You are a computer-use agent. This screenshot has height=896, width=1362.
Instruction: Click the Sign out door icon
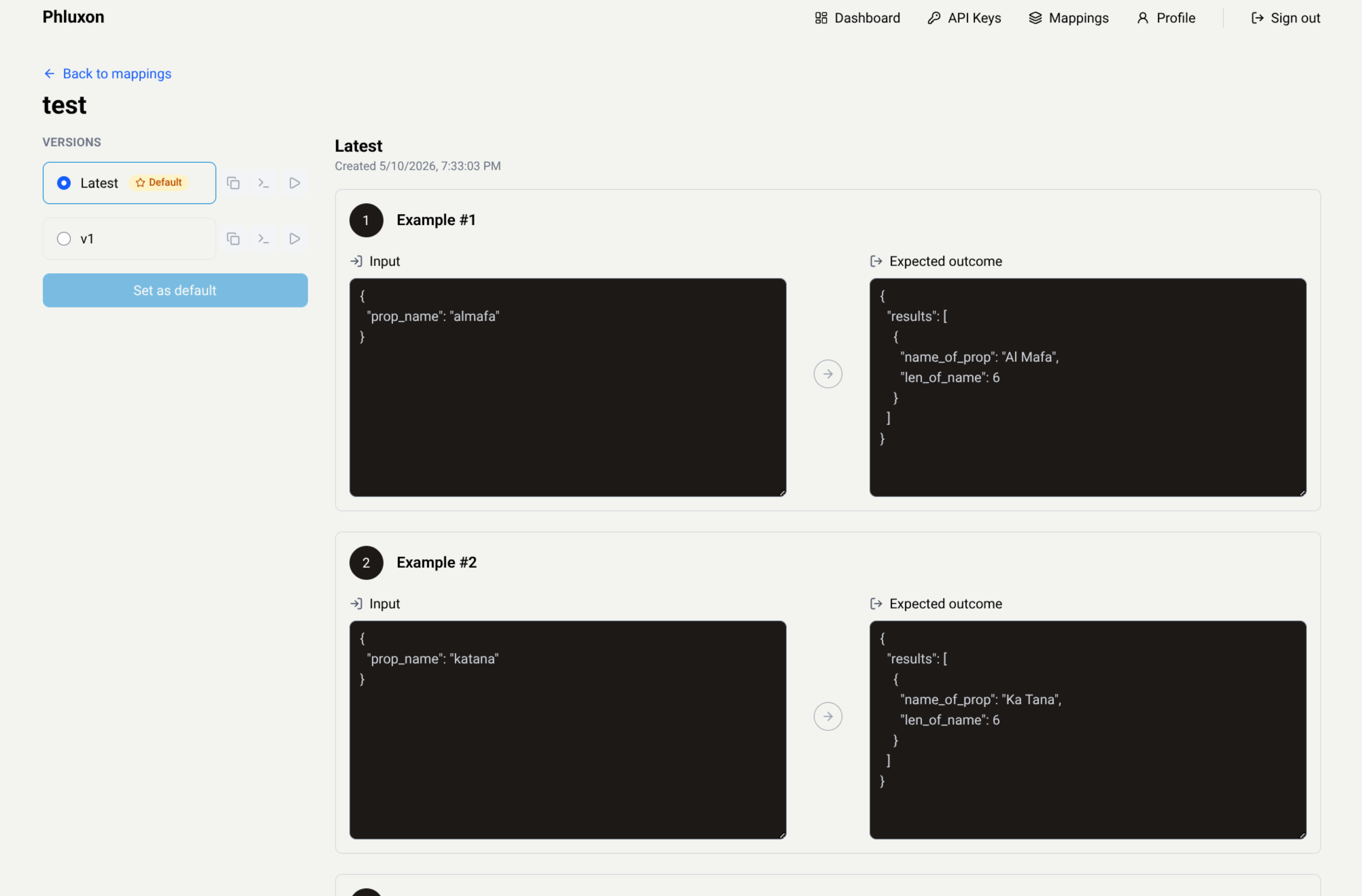[x=1257, y=18]
